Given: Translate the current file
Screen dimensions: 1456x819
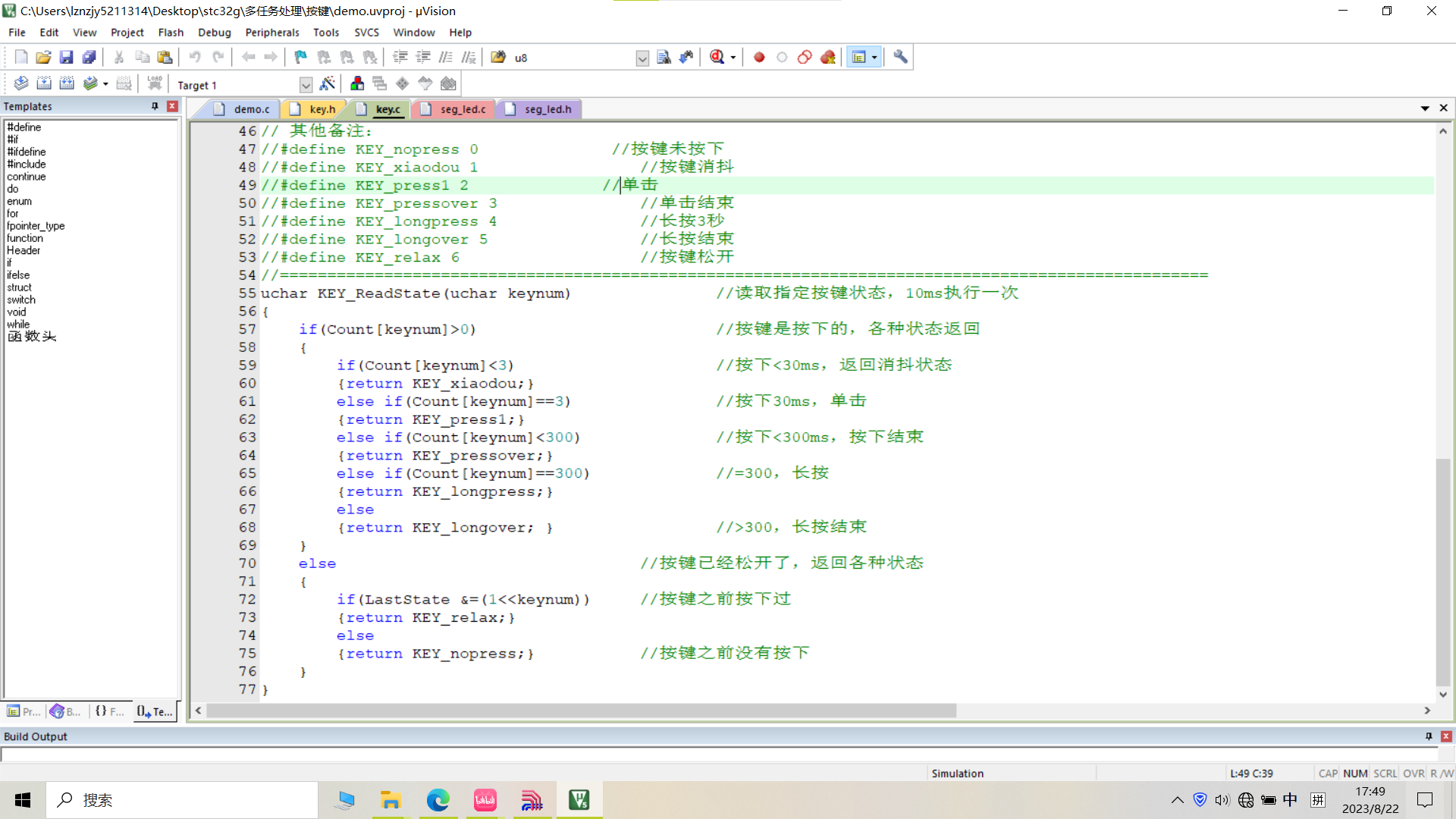Looking at the screenshot, I should click(x=21, y=83).
